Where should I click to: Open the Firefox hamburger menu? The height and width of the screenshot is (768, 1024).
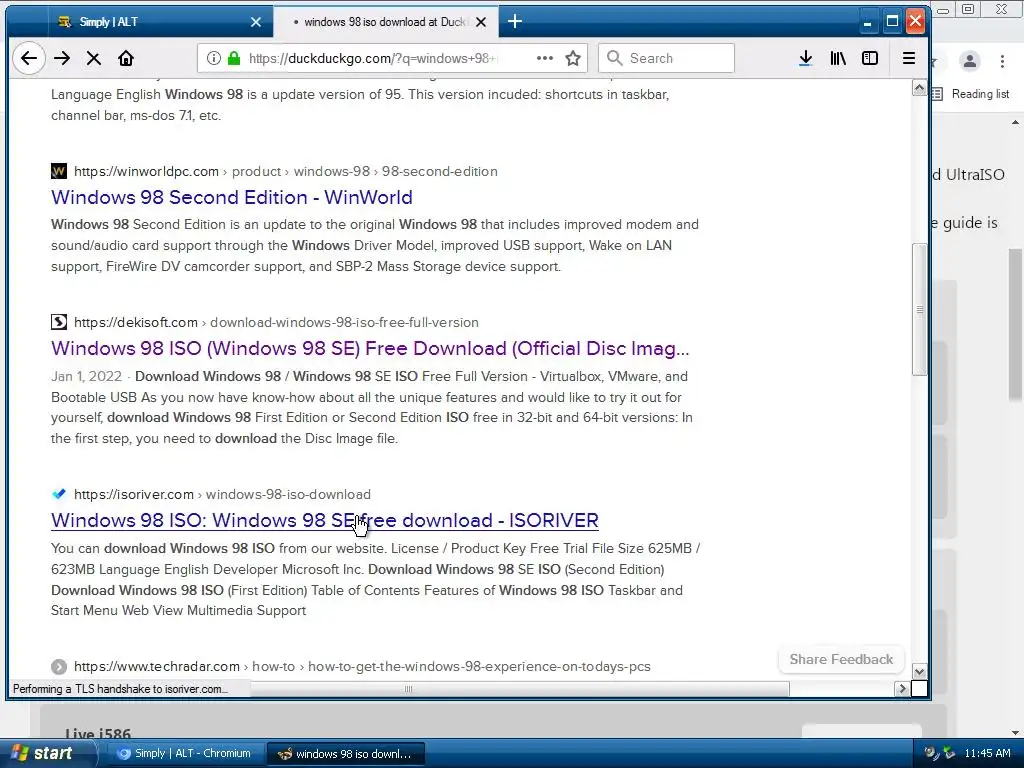coord(908,58)
